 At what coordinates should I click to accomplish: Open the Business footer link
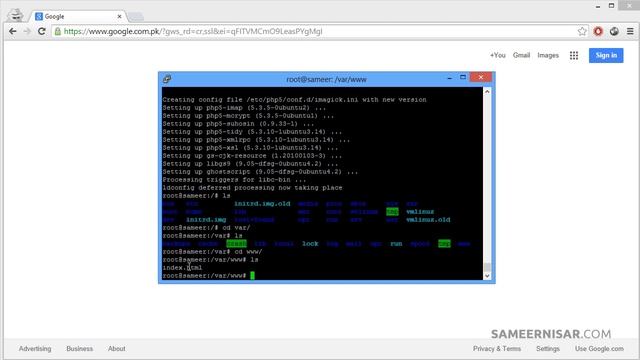tap(80, 349)
